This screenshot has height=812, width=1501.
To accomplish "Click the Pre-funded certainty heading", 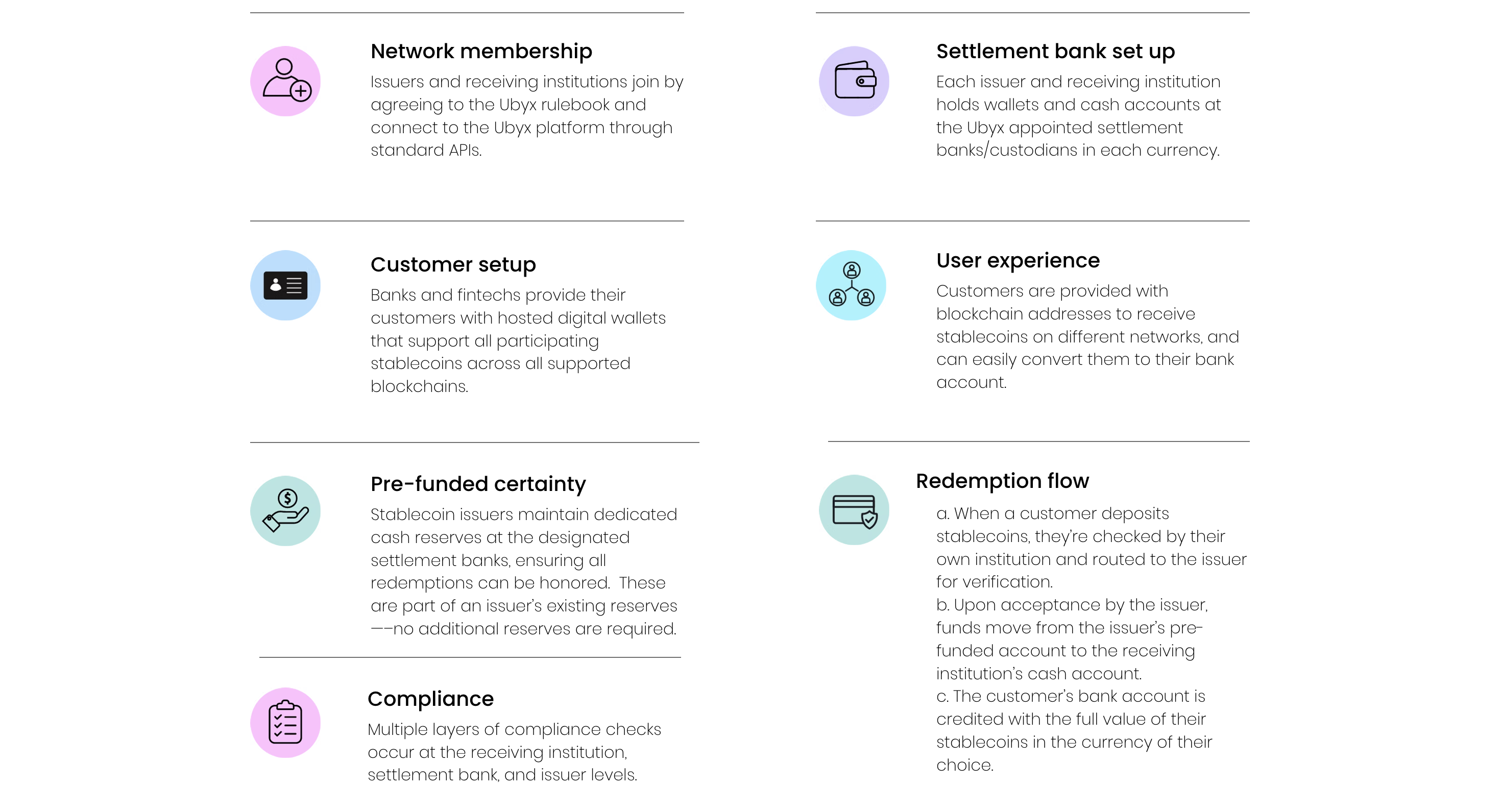I will coord(478,484).
